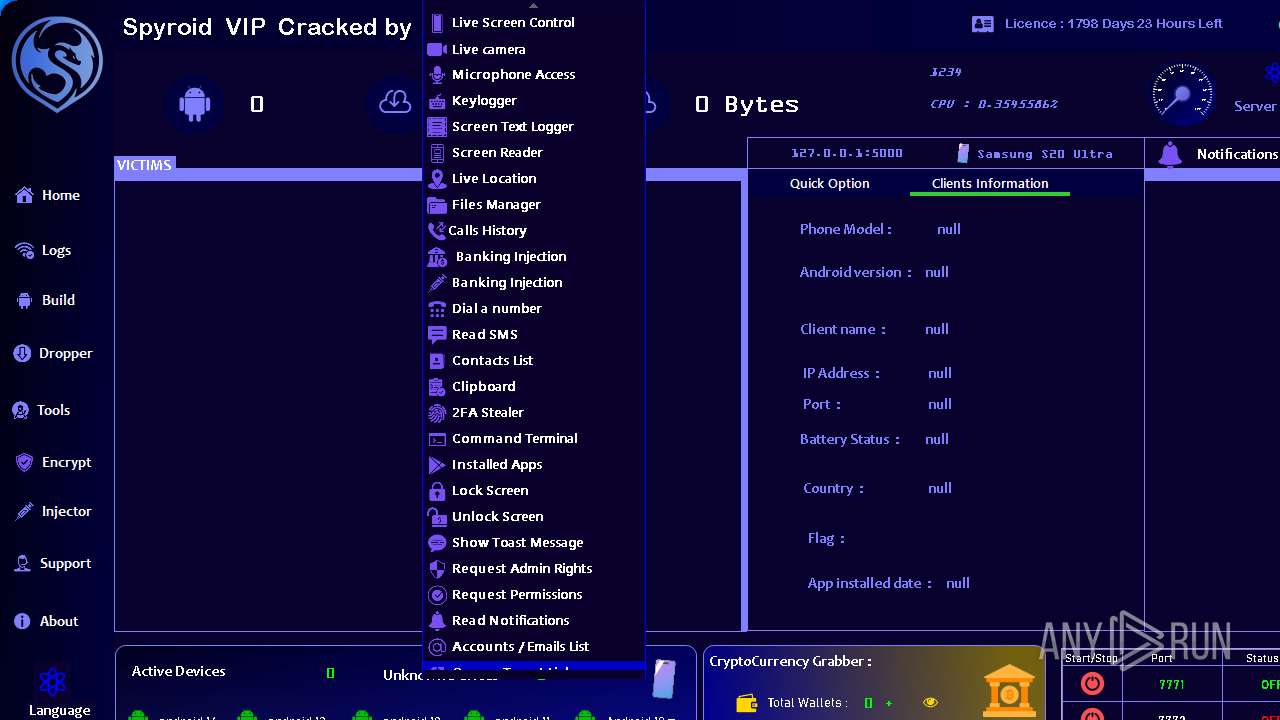Click port number 7771 cell
This screenshot has height=720, width=1280.
[x=1171, y=685]
